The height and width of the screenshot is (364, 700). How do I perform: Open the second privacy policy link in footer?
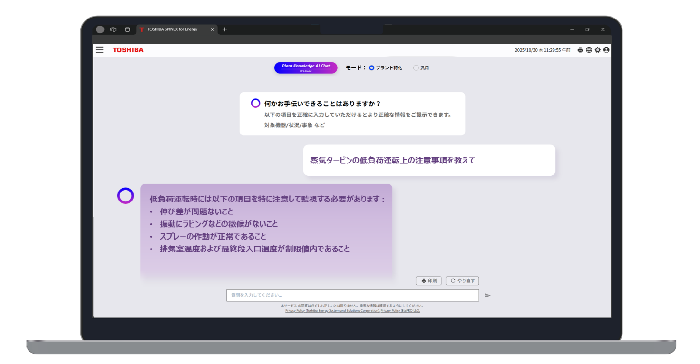(400, 310)
